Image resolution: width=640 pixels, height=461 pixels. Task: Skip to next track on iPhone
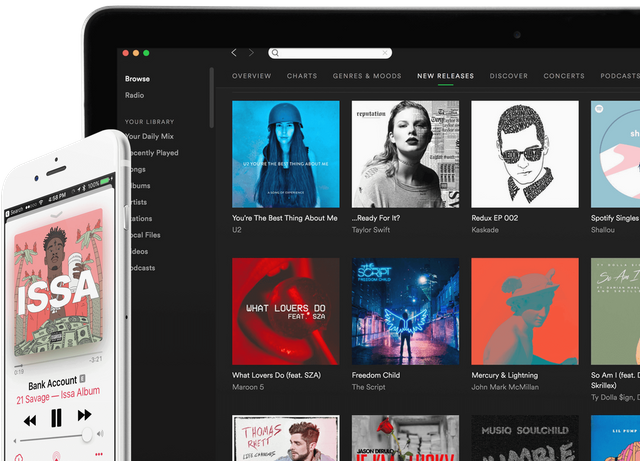pyautogui.click(x=84, y=415)
